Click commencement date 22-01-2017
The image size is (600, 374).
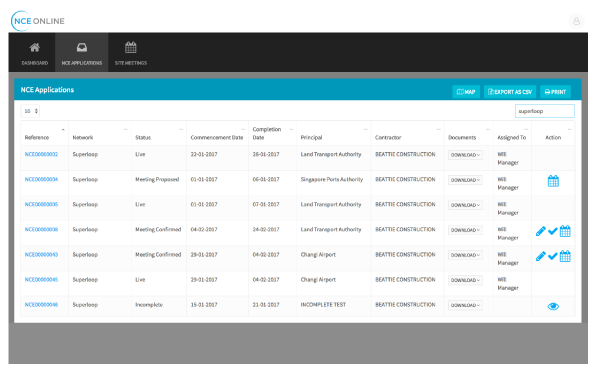(204, 154)
